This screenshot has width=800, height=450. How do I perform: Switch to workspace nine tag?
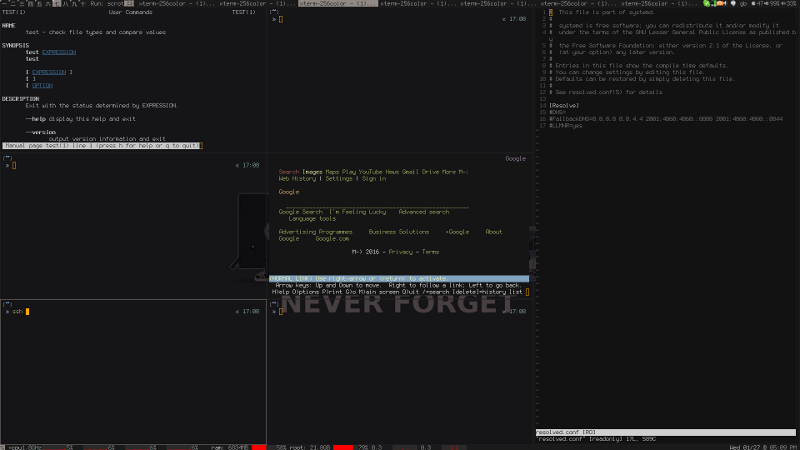(x=73, y=3)
